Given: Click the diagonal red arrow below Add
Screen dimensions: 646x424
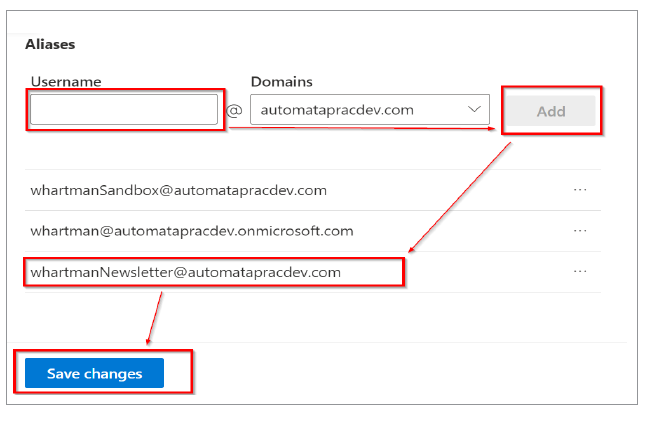Looking at the screenshot, I should point(460,197).
